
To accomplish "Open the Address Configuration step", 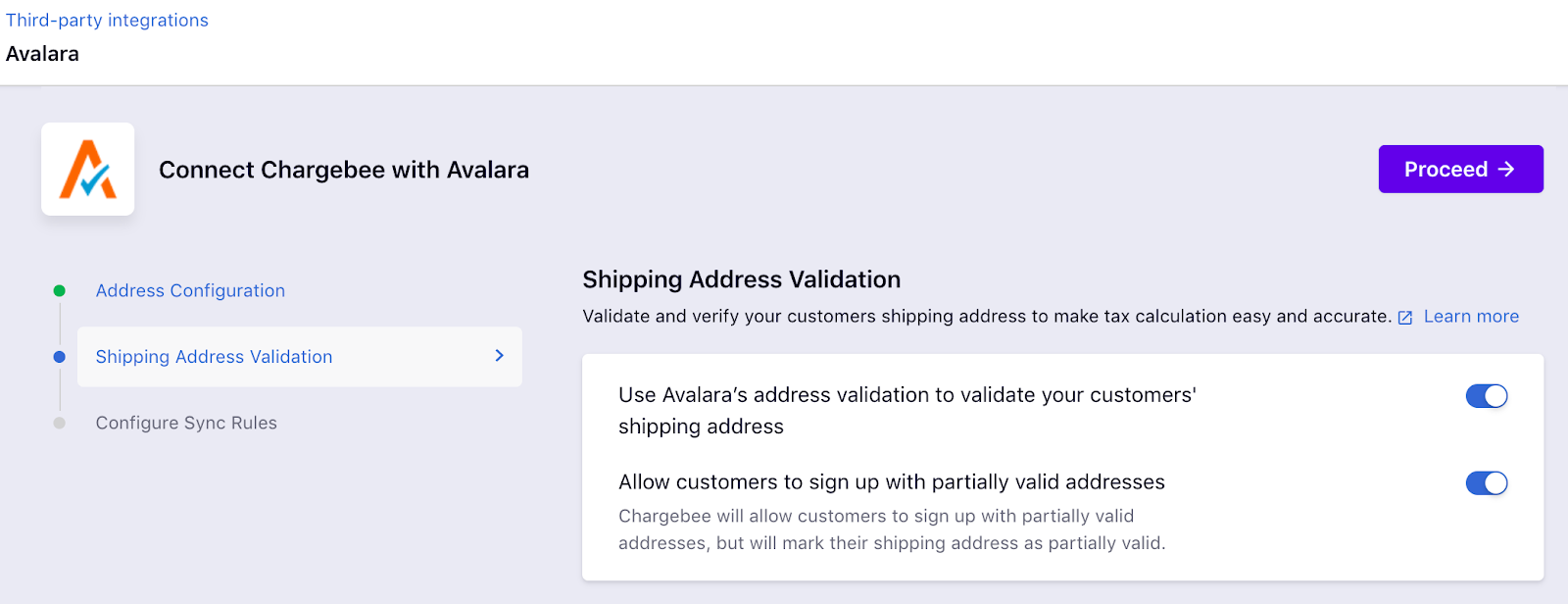I will [x=190, y=290].
